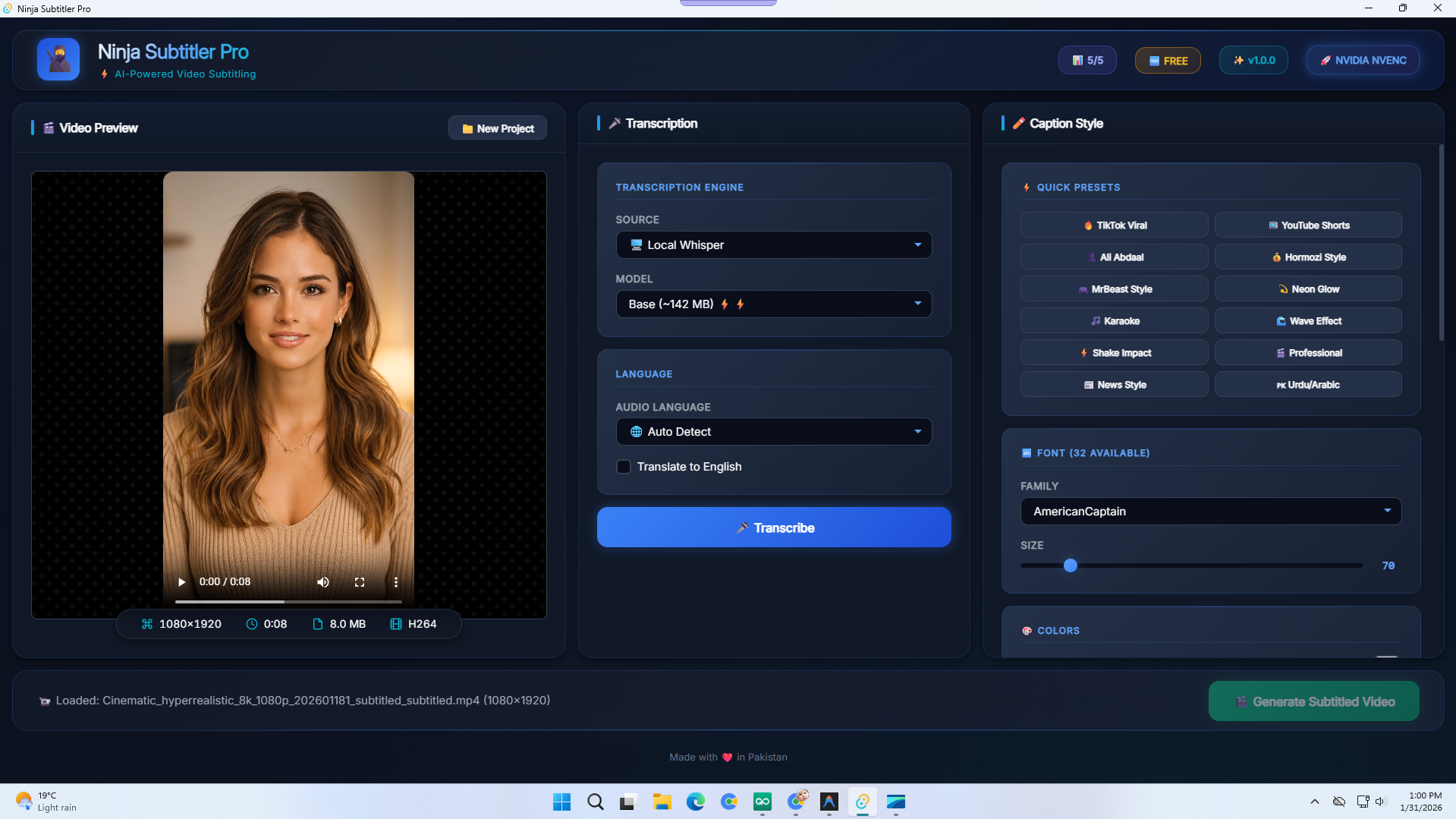Viewport: 1456px width, 819px height.
Task: Open Microsoft Edge from the taskbar
Action: tap(695, 802)
